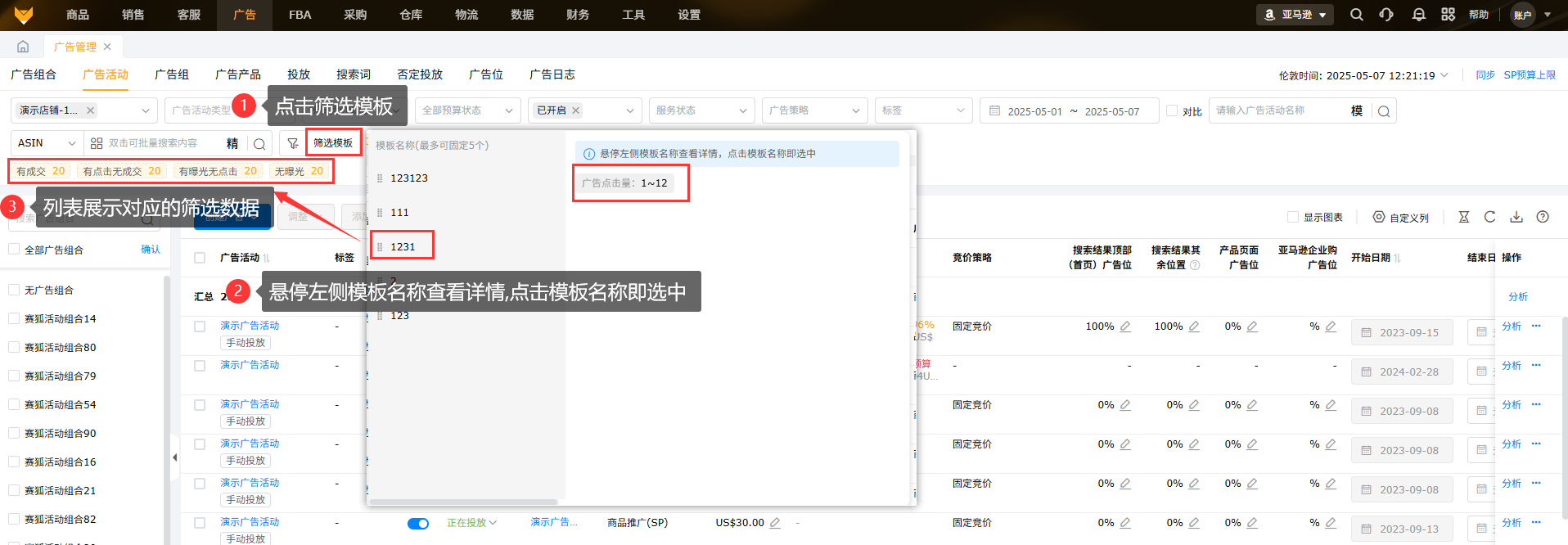This screenshot has height=545, width=1568.
Task: Click the download export icon
Action: [1516, 217]
